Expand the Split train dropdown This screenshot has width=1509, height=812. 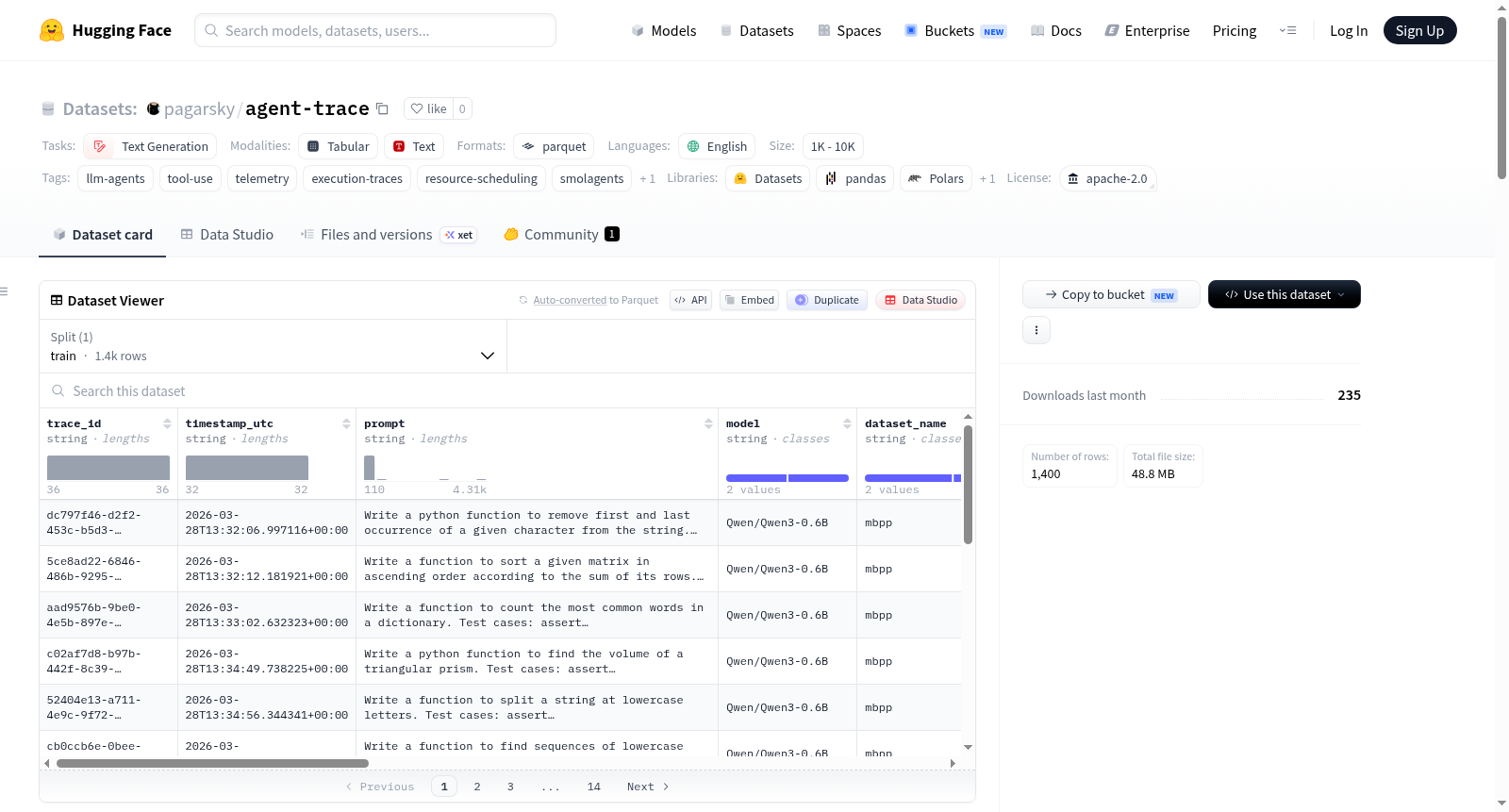coord(273,346)
